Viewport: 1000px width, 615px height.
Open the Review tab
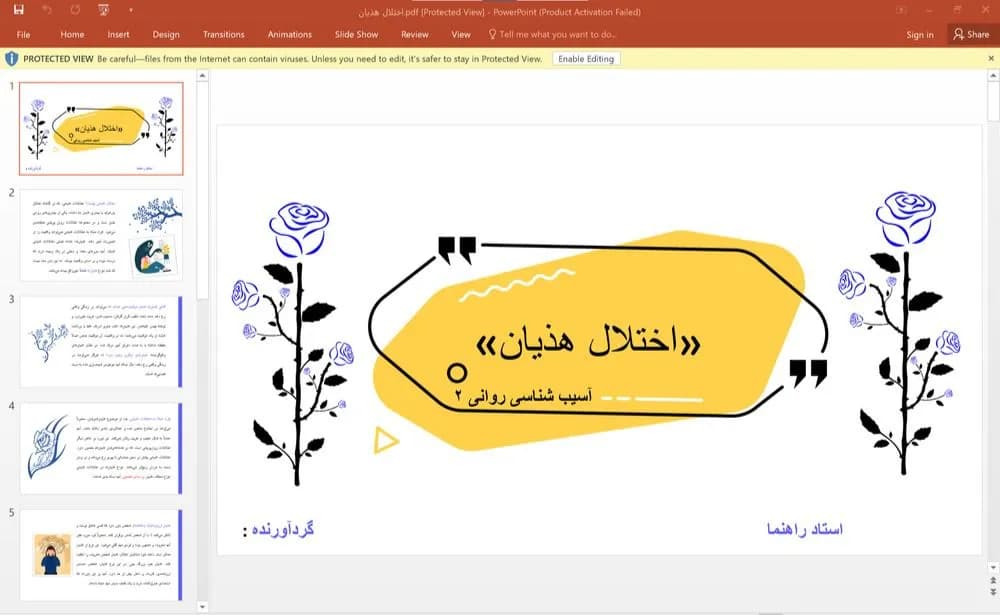pyautogui.click(x=415, y=34)
